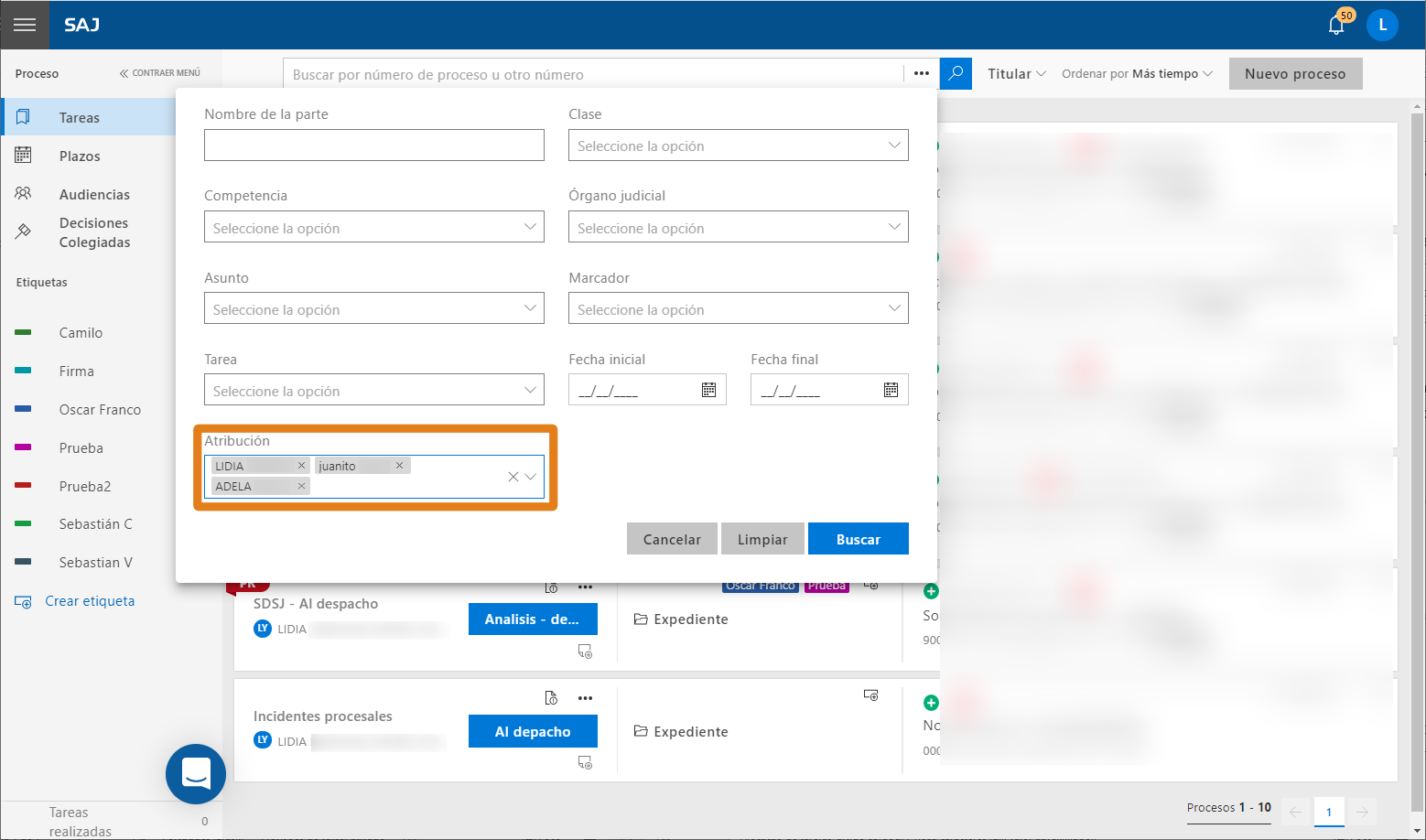The width and height of the screenshot is (1426, 840).
Task: Select the Prueba label in sidebar
Action: click(81, 447)
